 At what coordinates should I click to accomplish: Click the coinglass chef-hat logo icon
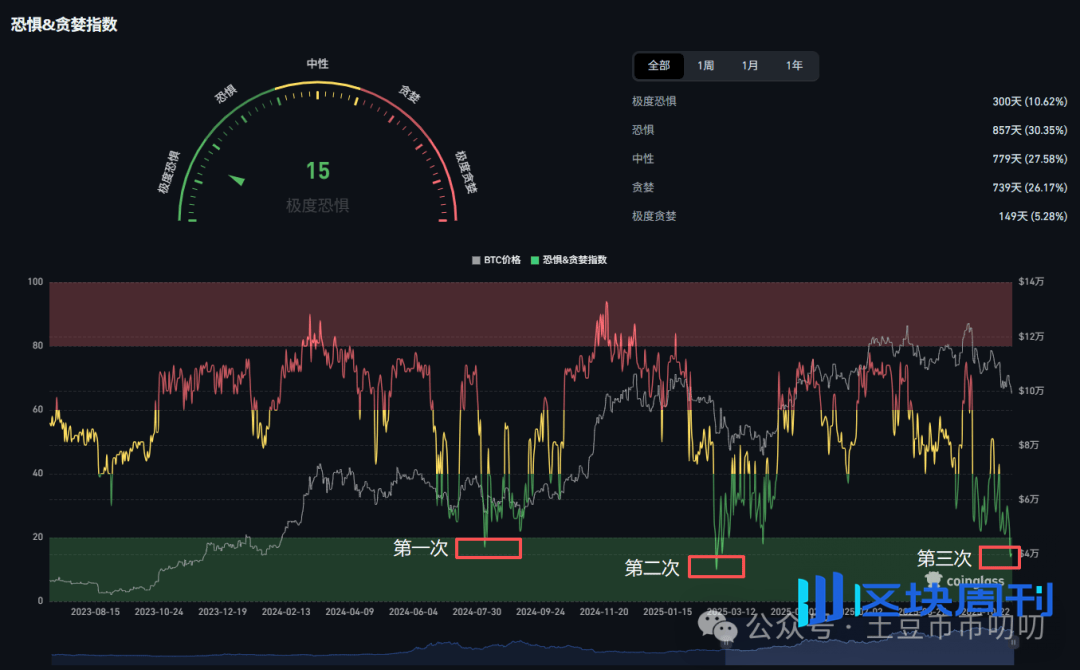(x=931, y=578)
